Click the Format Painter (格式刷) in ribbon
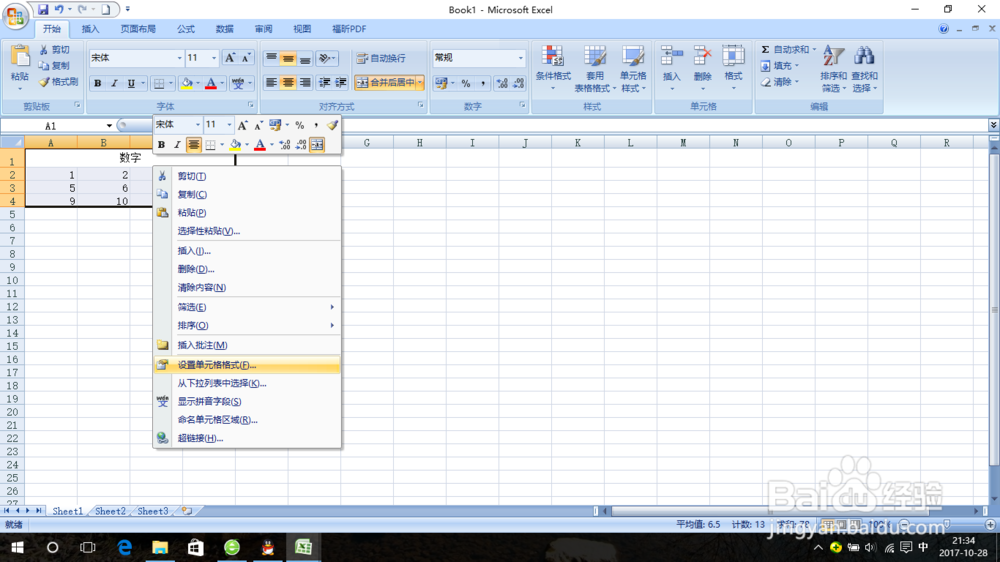This screenshot has height=562, width=1000. (58, 82)
